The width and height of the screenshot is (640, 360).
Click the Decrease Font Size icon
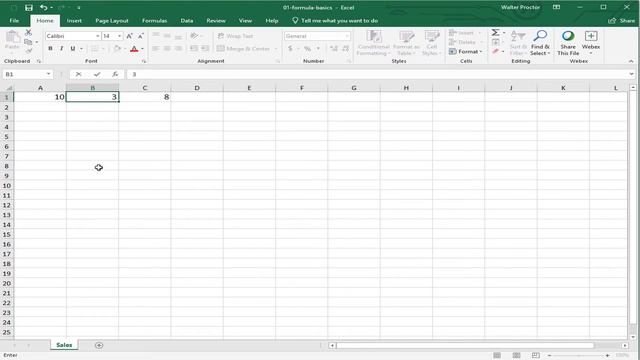point(140,36)
